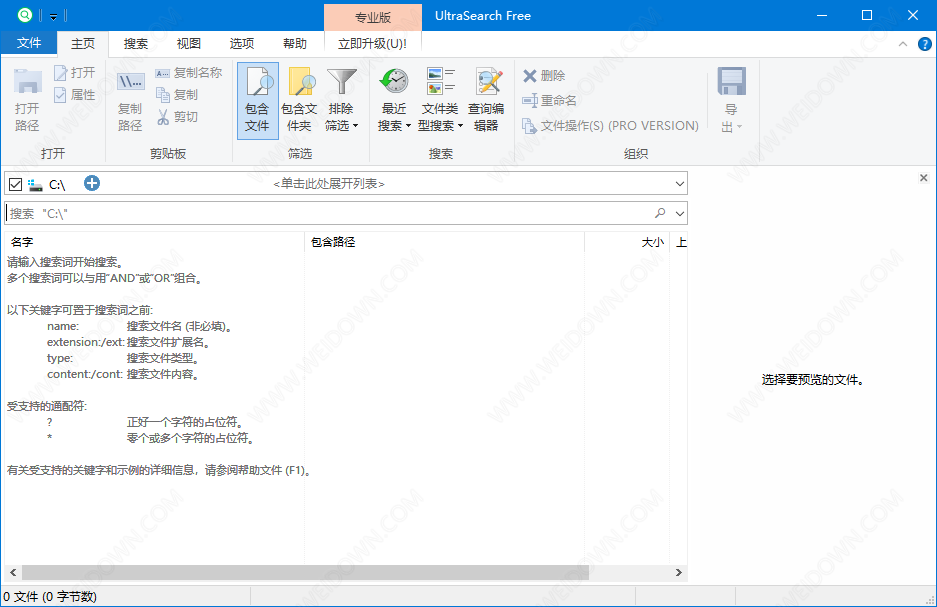937x607 pixels.
Task: Collapse the ribbon with chevron
Action: click(x=903, y=44)
